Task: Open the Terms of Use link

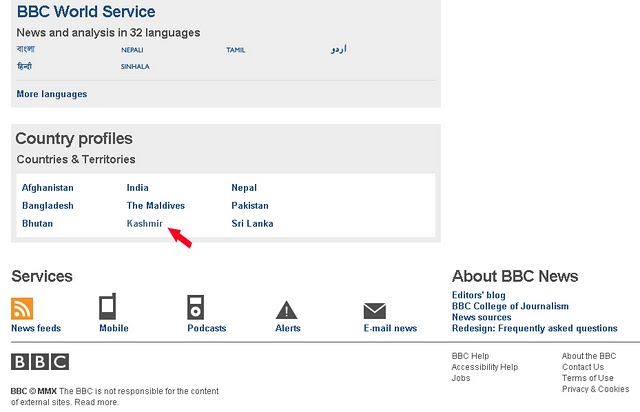Action: (x=588, y=378)
